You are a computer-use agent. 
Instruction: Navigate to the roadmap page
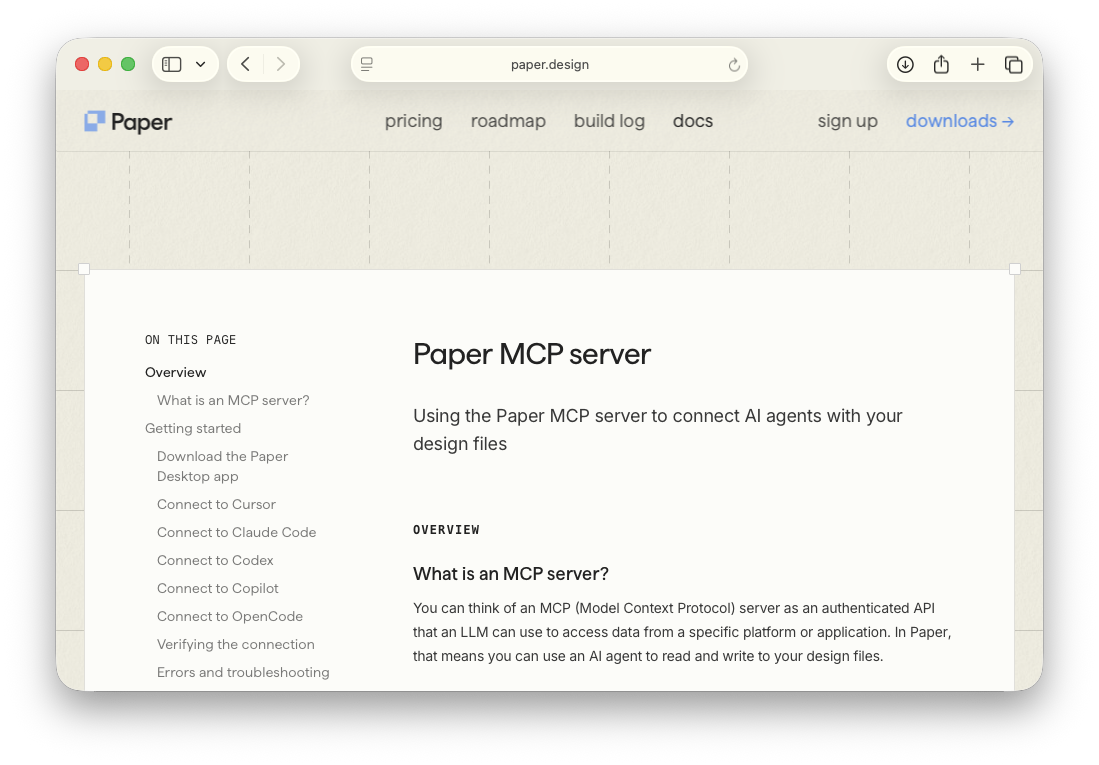click(x=508, y=121)
